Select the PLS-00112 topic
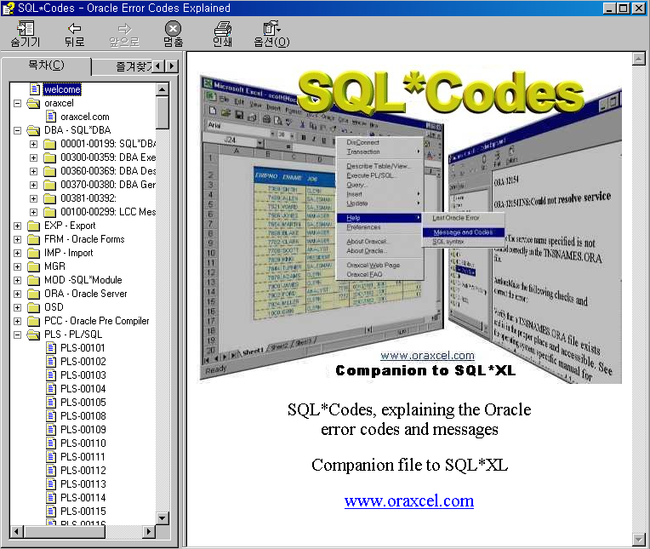 [83, 471]
